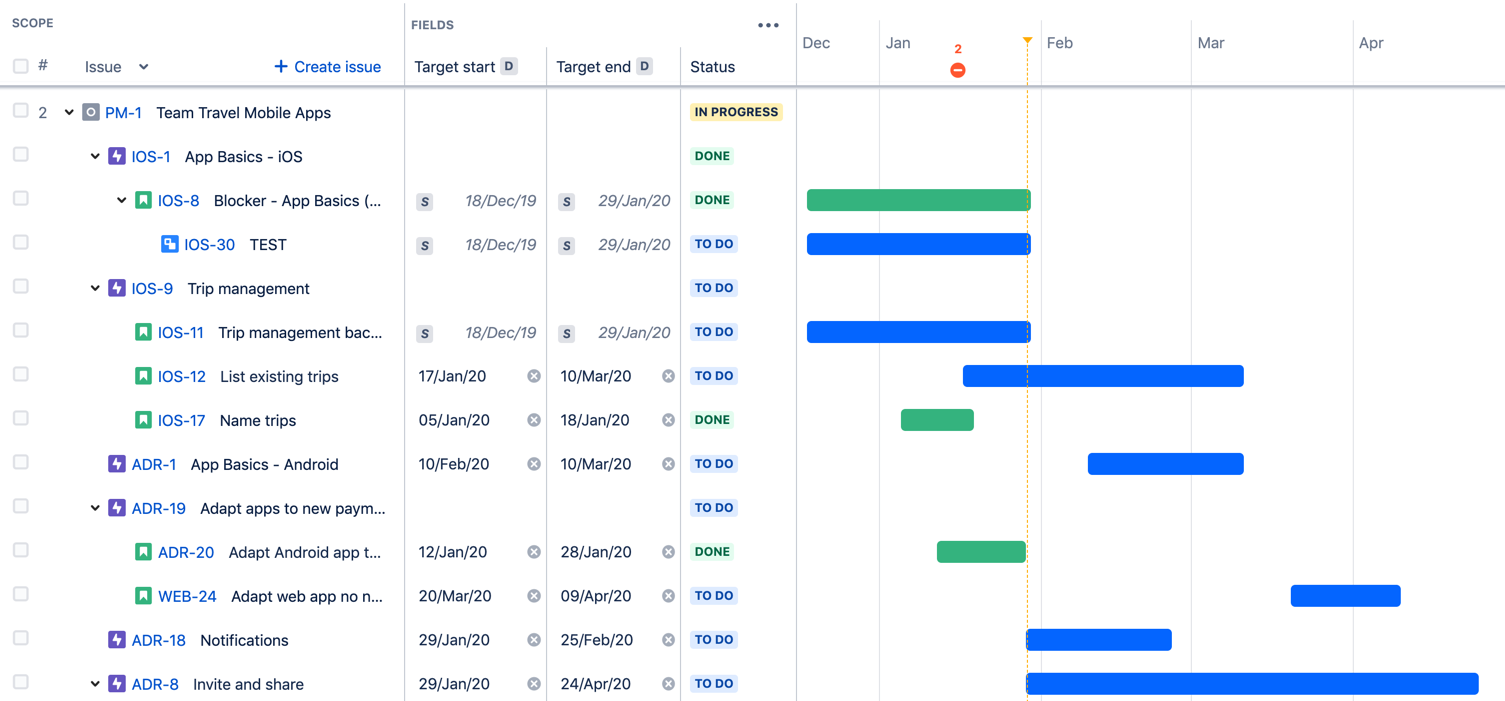Select the PM-1 row checkbox
This screenshot has height=701, width=1505.
20,111
